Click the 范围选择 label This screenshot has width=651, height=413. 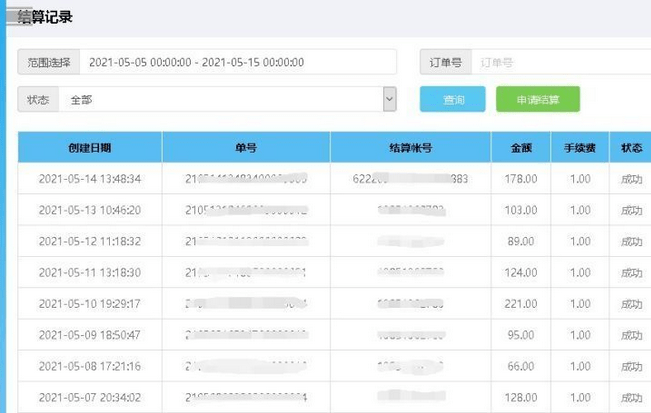pos(49,62)
